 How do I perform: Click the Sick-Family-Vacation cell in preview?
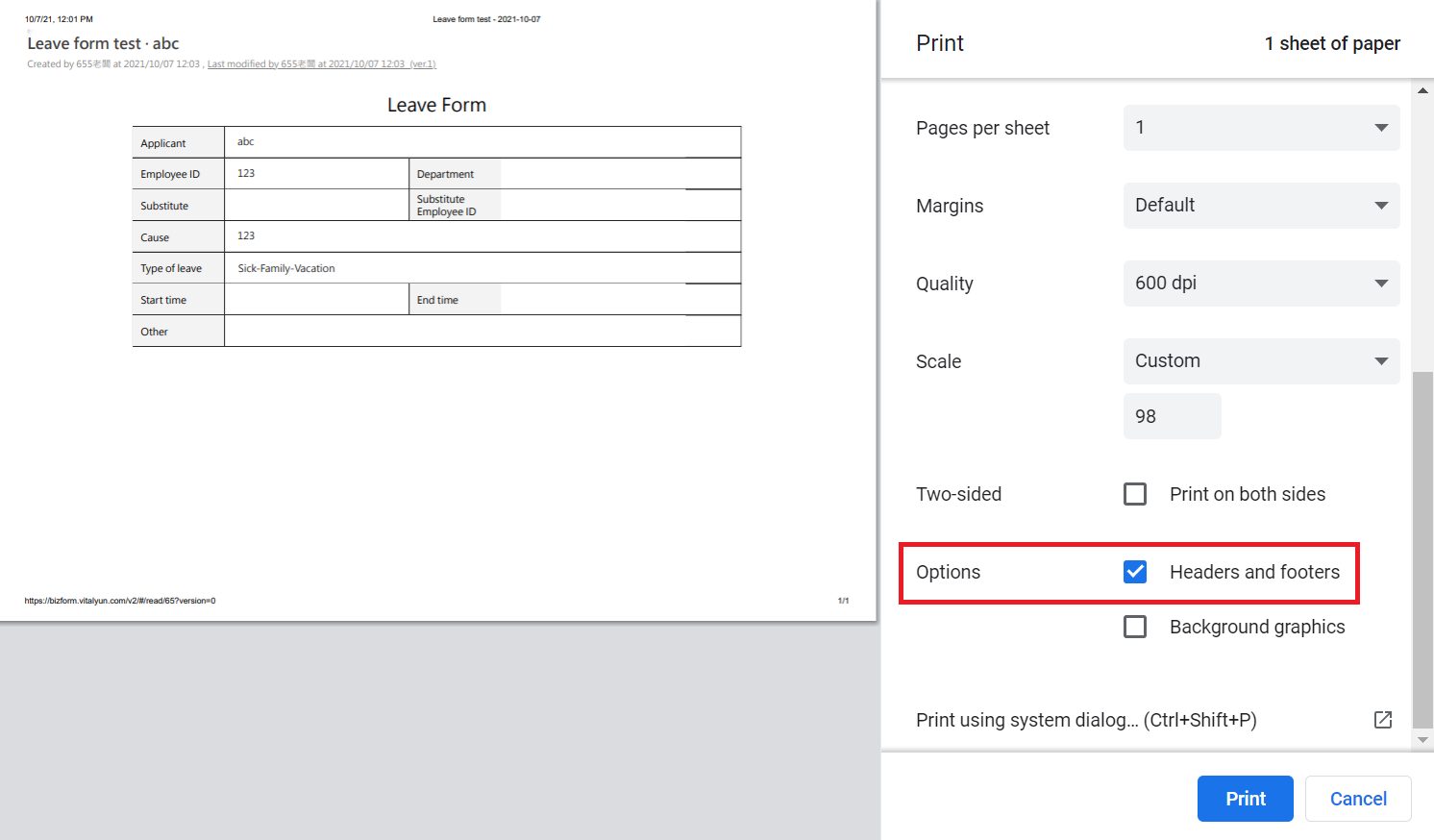(286, 268)
